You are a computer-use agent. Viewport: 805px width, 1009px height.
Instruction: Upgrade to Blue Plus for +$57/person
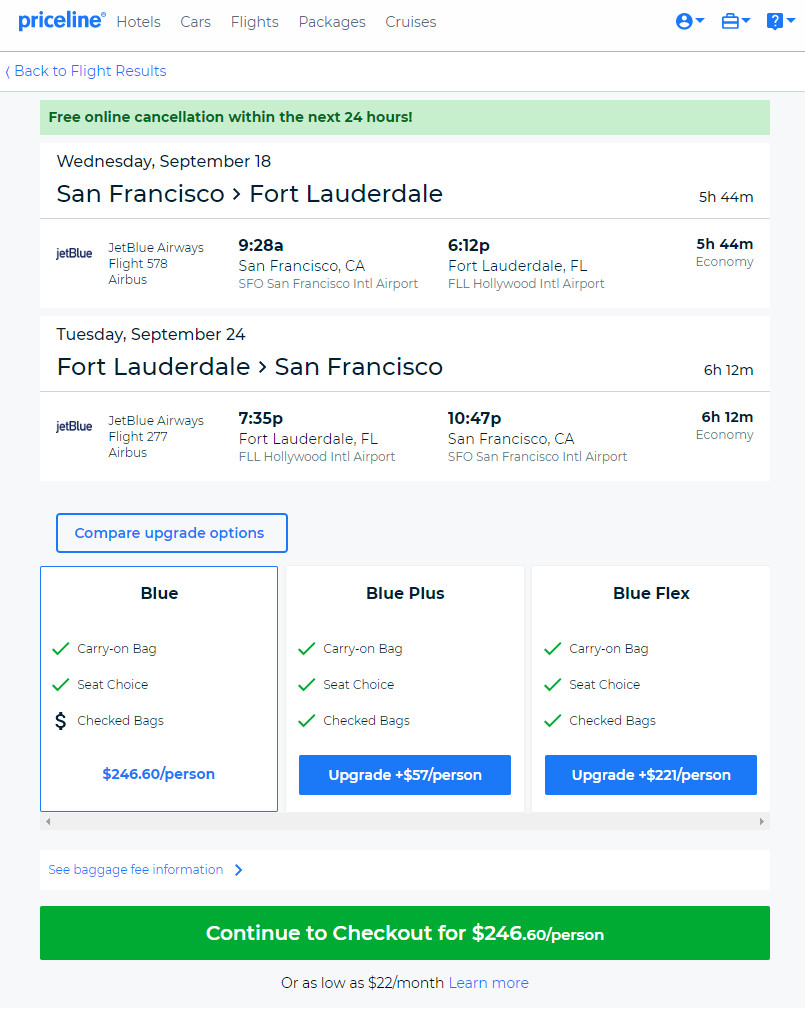pos(405,775)
